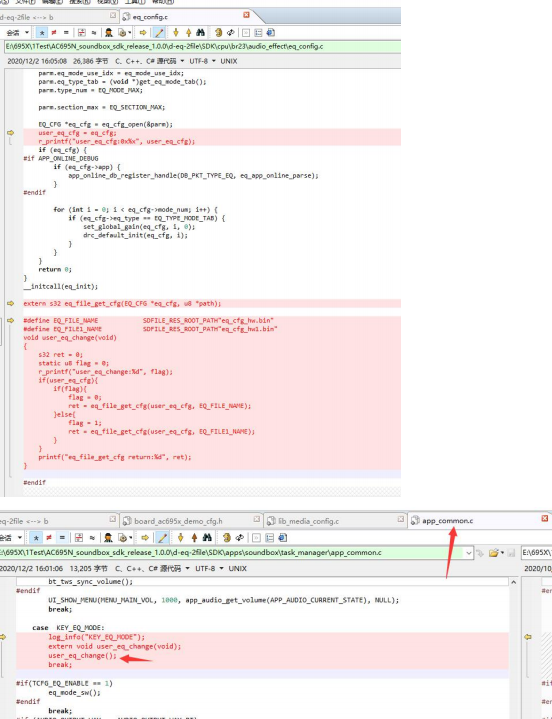
Task: Close the app_common.c tab
Action: [545, 519]
